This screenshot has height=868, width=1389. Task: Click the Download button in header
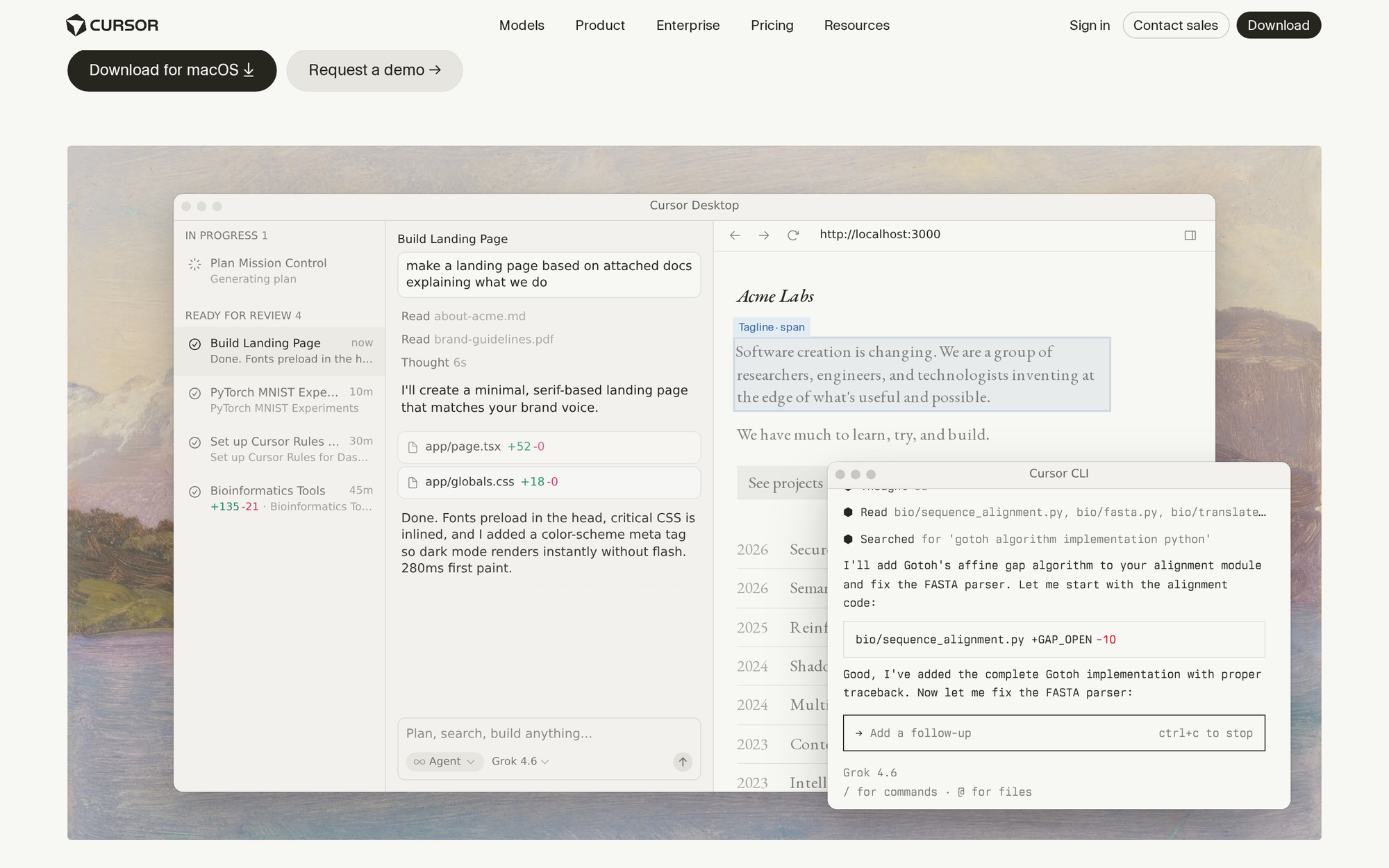[x=1279, y=25]
